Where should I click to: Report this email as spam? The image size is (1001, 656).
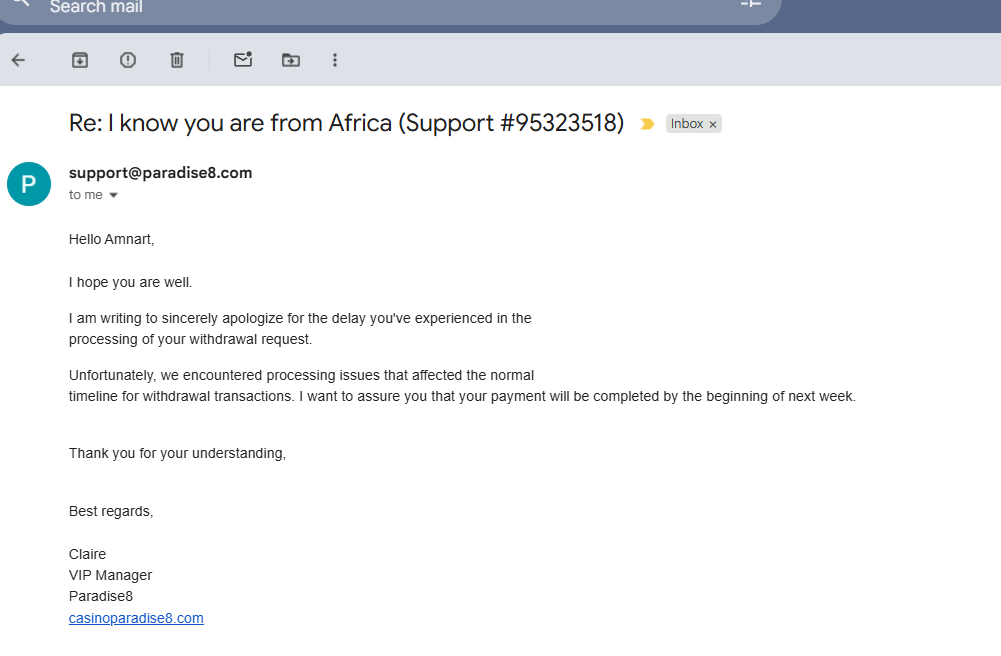[128, 60]
